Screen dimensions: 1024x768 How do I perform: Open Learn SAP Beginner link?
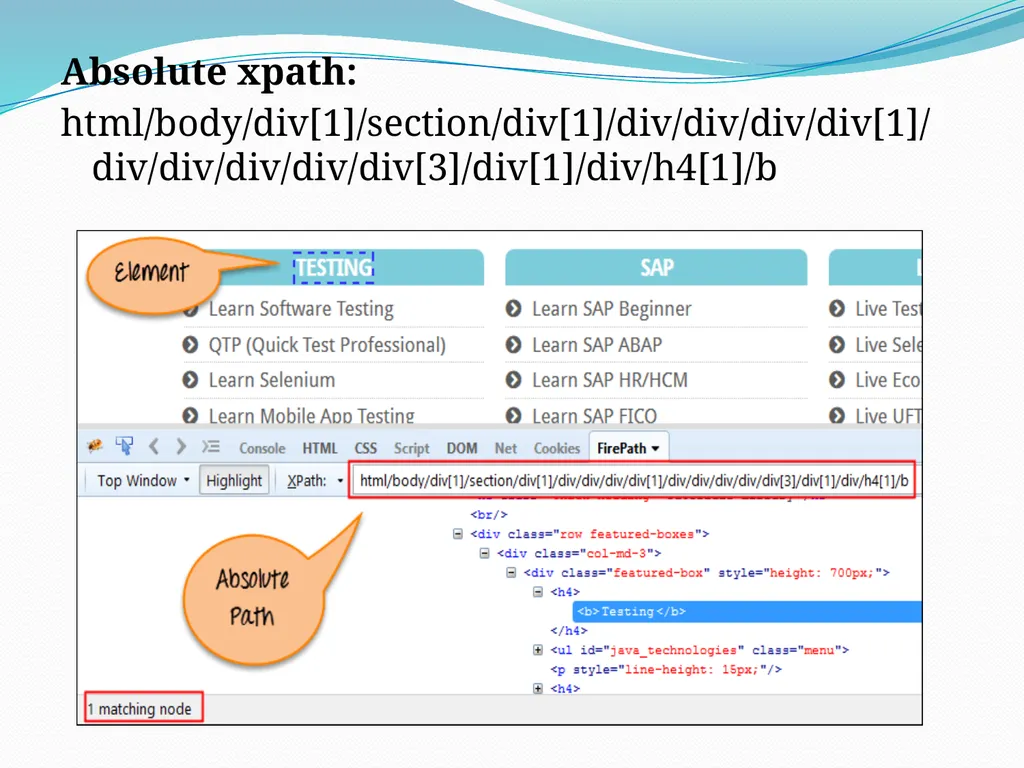coord(611,309)
